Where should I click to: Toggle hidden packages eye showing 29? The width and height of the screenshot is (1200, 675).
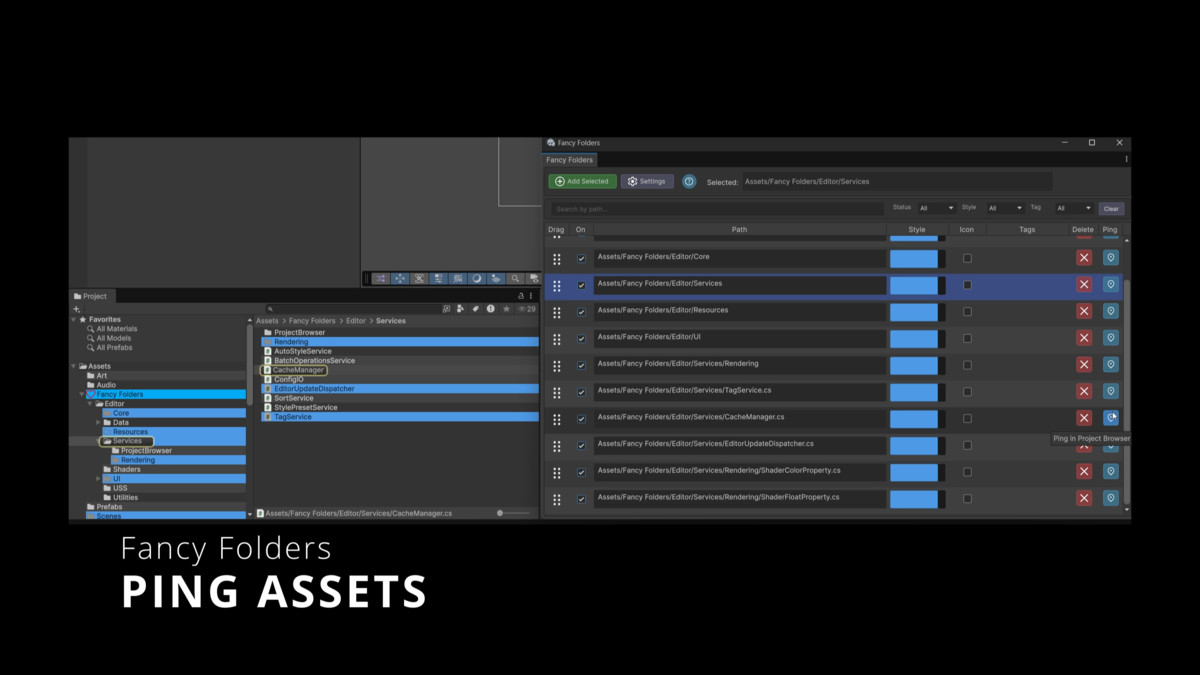[527, 309]
